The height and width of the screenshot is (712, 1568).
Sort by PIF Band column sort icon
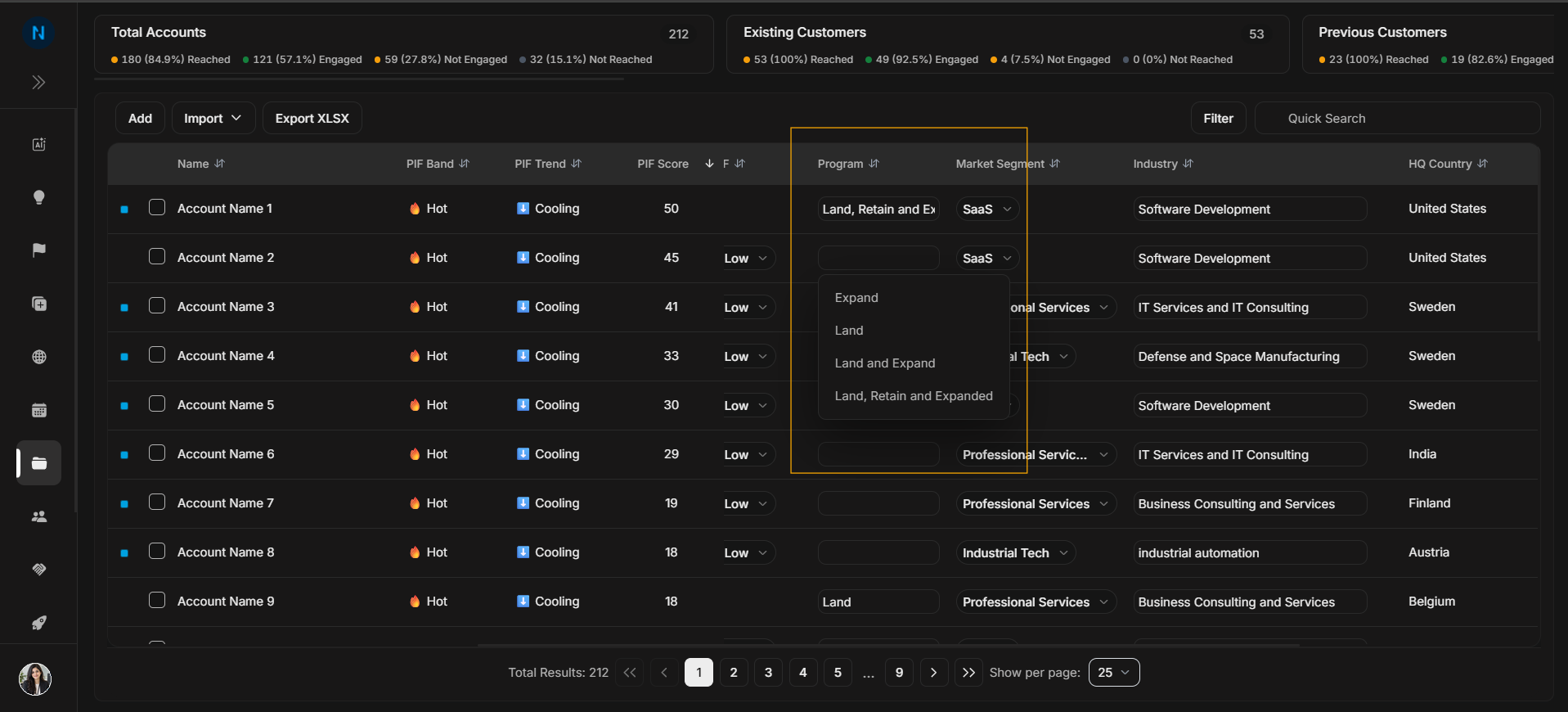coord(465,164)
